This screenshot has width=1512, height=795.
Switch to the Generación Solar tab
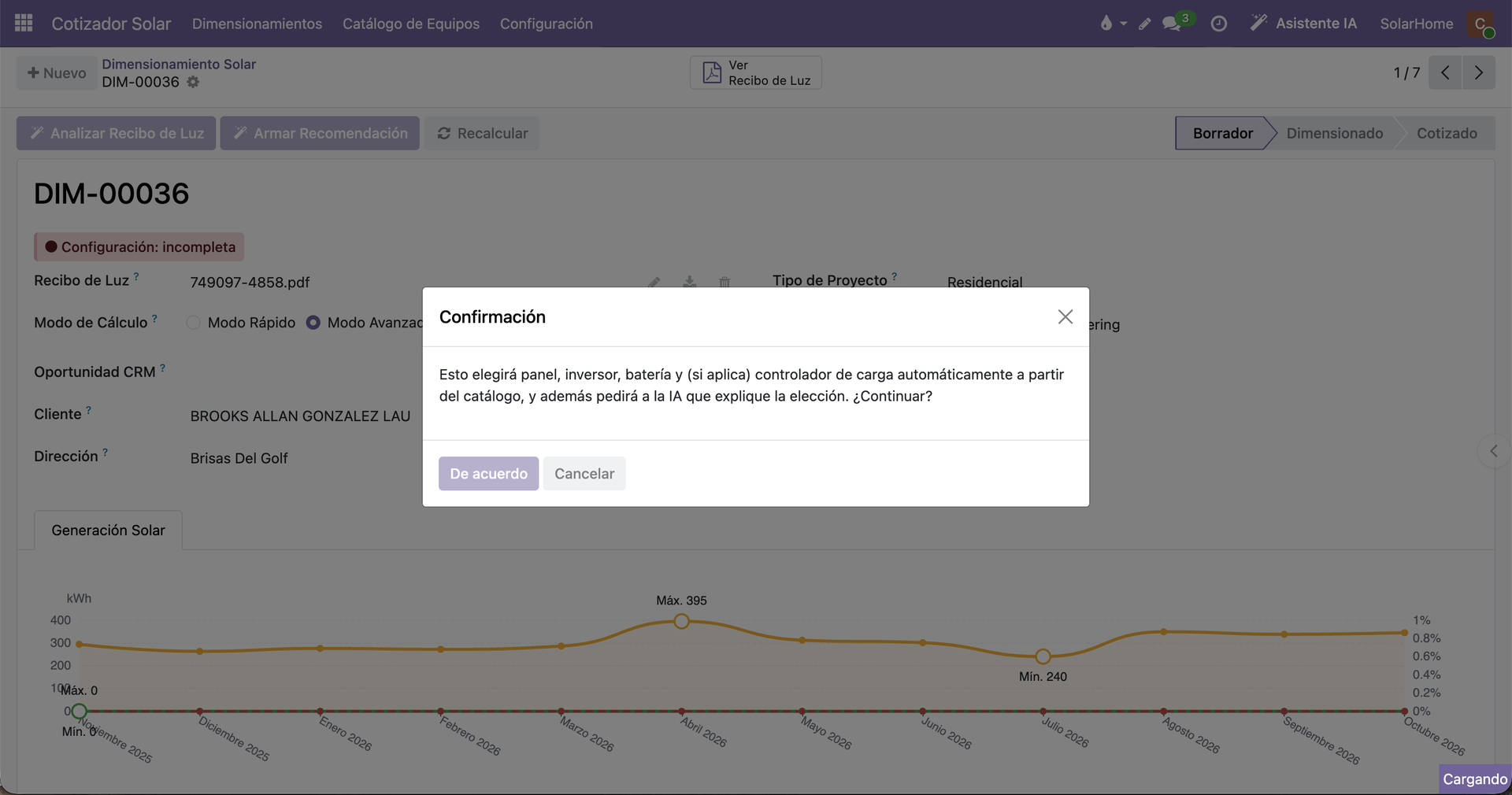pyautogui.click(x=109, y=531)
